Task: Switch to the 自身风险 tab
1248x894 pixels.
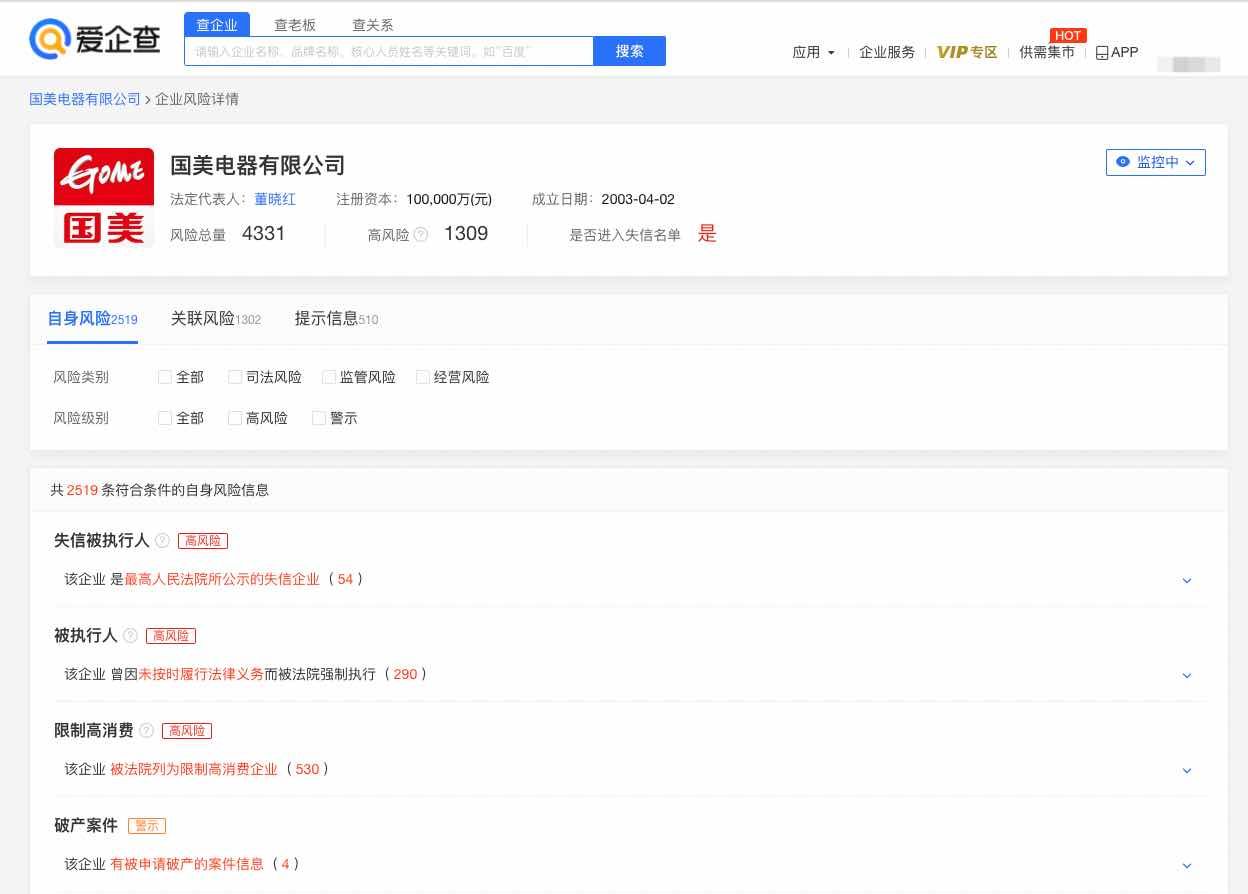Action: coord(92,319)
